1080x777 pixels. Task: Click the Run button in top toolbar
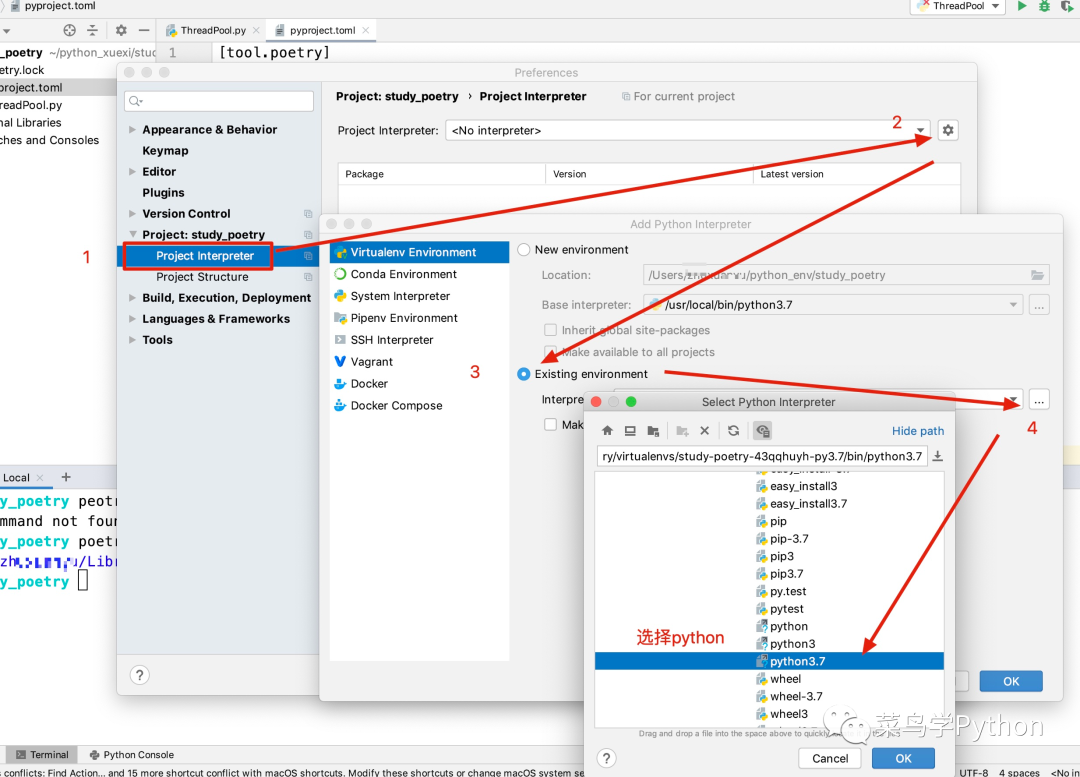[1022, 6]
